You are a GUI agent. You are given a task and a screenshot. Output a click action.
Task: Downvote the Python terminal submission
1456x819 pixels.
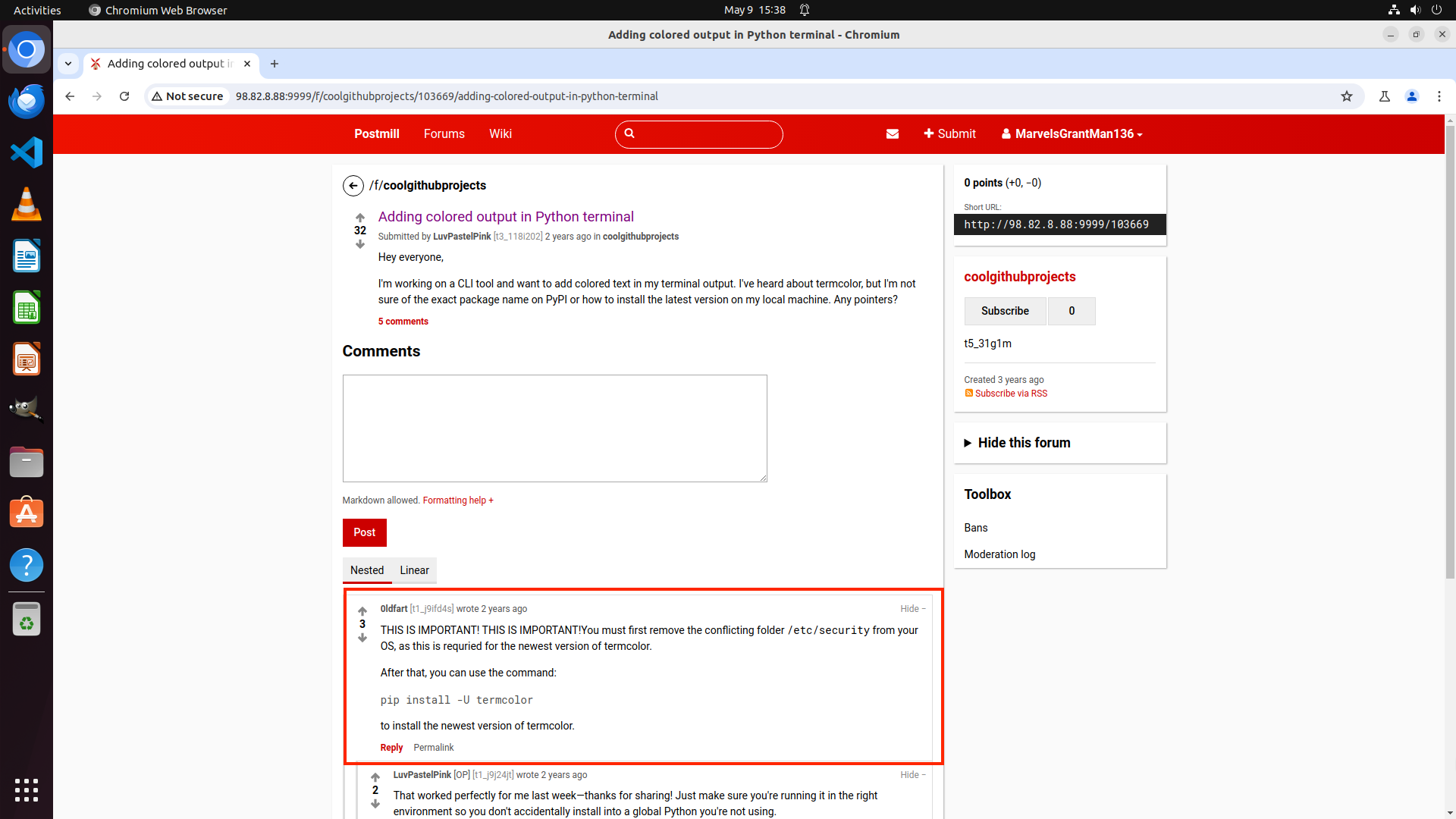[x=360, y=244]
